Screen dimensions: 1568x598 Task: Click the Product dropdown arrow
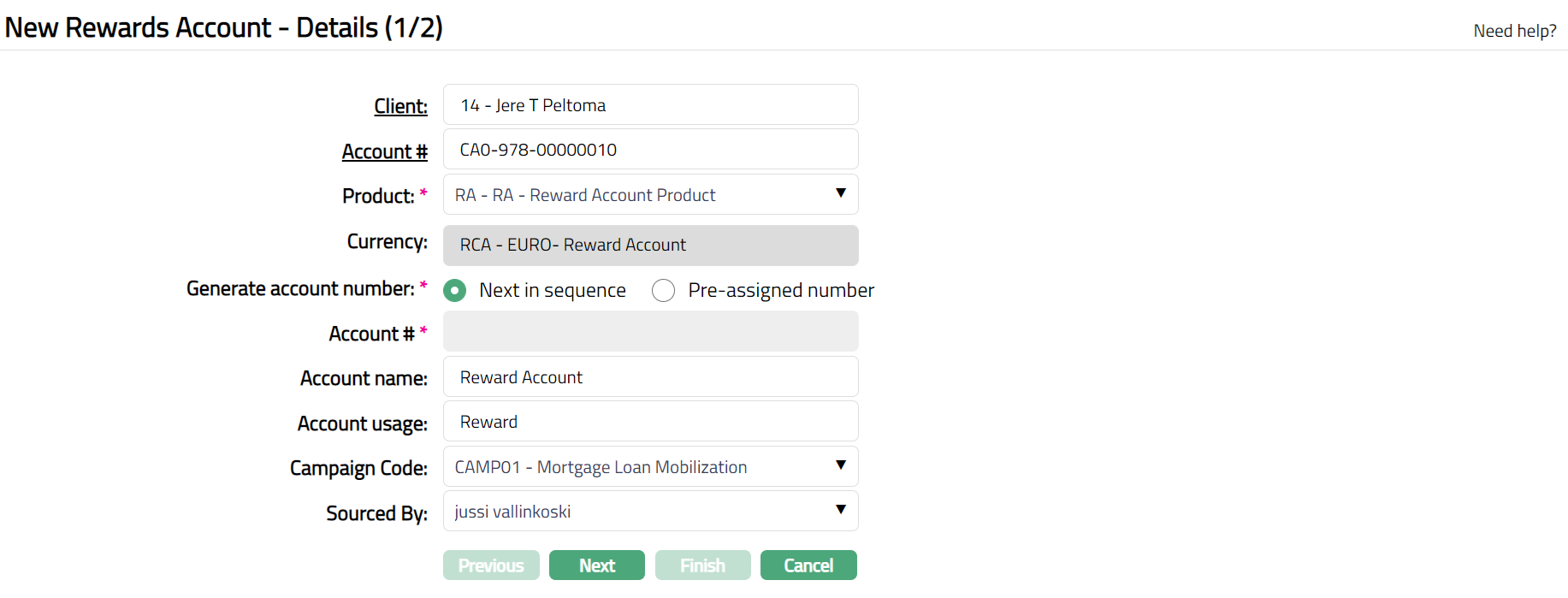pos(841,193)
